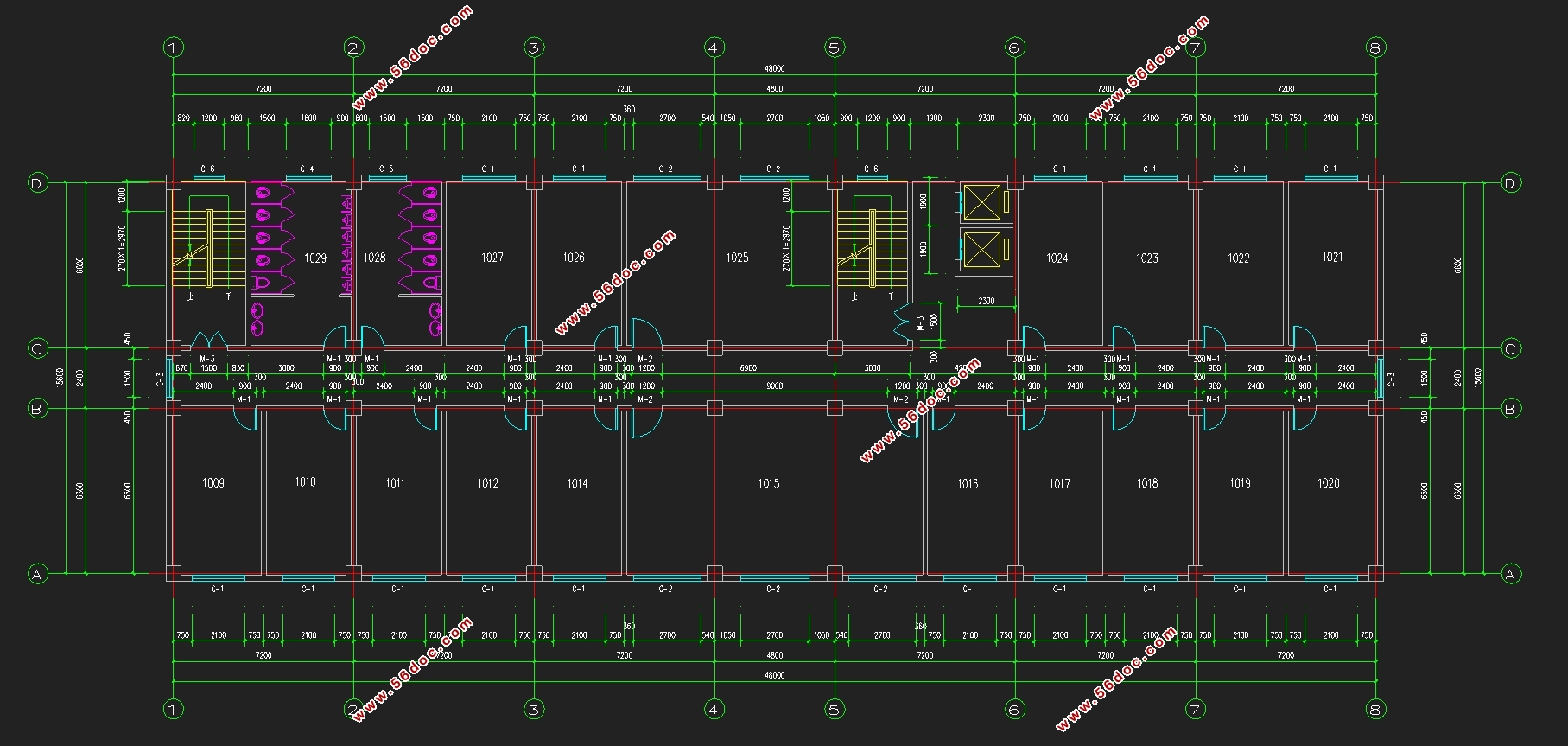This screenshot has height=746, width=1568.
Task: Select bottom axis bubble 5
Action: point(834,710)
